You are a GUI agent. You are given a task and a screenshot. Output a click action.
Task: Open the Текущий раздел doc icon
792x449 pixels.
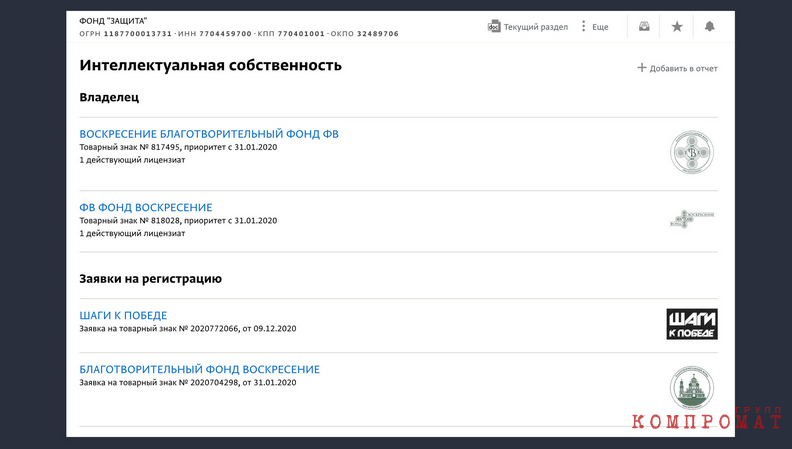(x=493, y=27)
